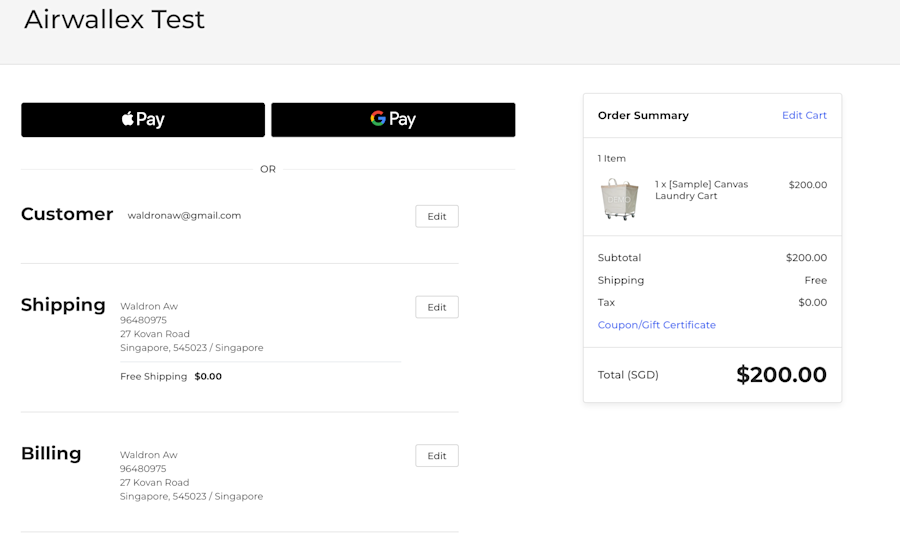Edit the Shipping address section
Screen dimensions: 900x545
(x=437, y=307)
